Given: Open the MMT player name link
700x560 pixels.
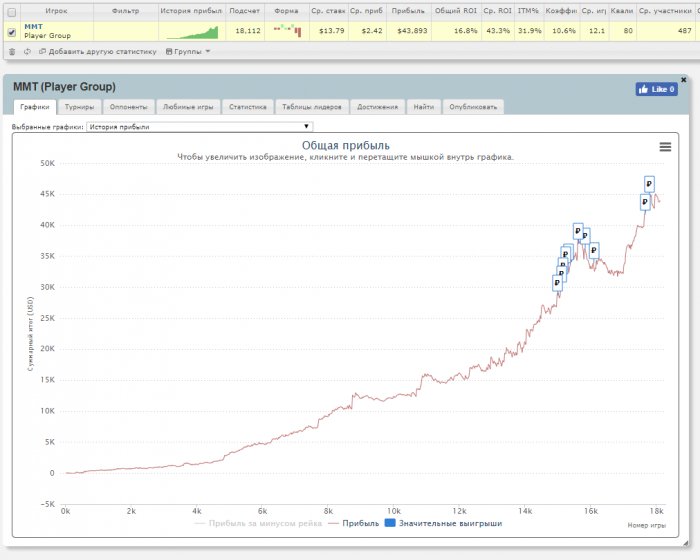Looking at the screenshot, I should pyautogui.click(x=32, y=27).
